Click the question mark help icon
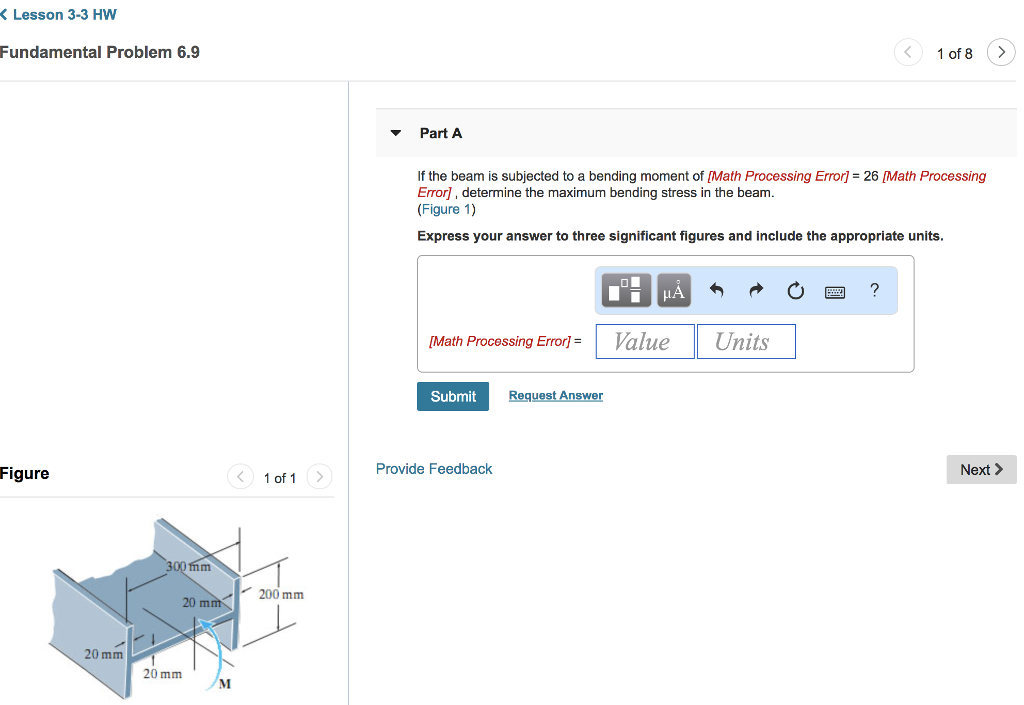The height and width of the screenshot is (705, 1024). coord(874,290)
